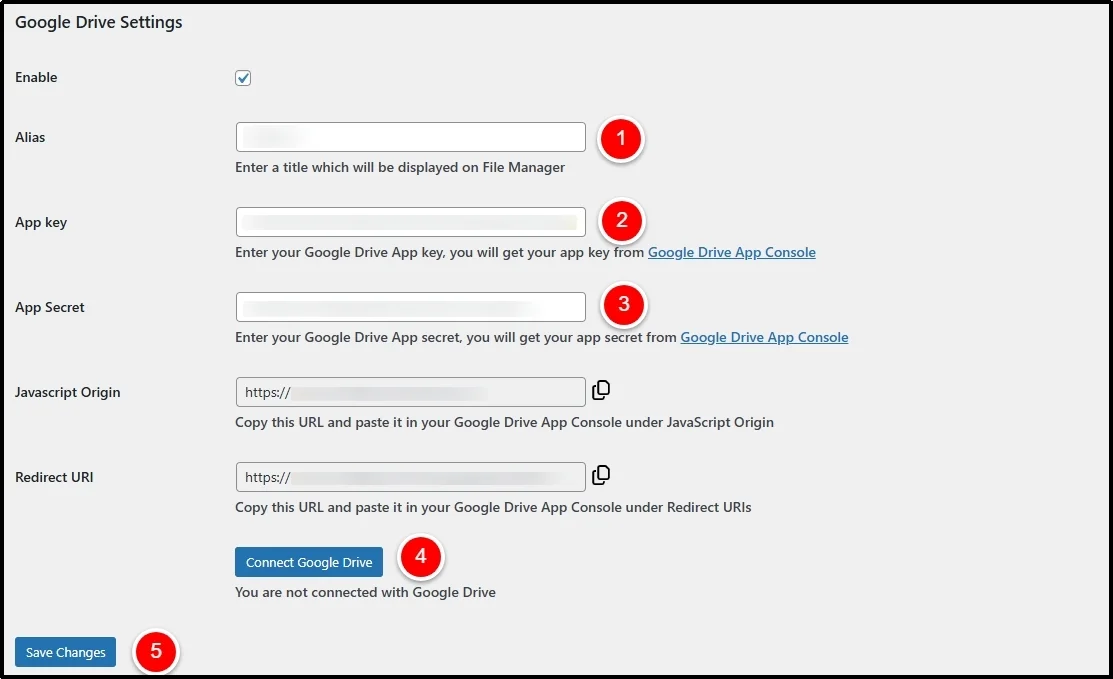Click the Enable label text
Image resolution: width=1113 pixels, height=679 pixels.
(36, 77)
